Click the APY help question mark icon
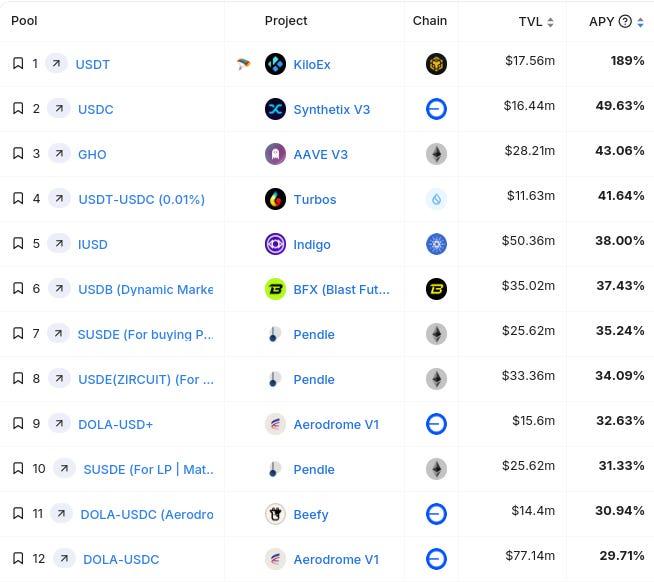The image size is (654, 582). coord(625,21)
